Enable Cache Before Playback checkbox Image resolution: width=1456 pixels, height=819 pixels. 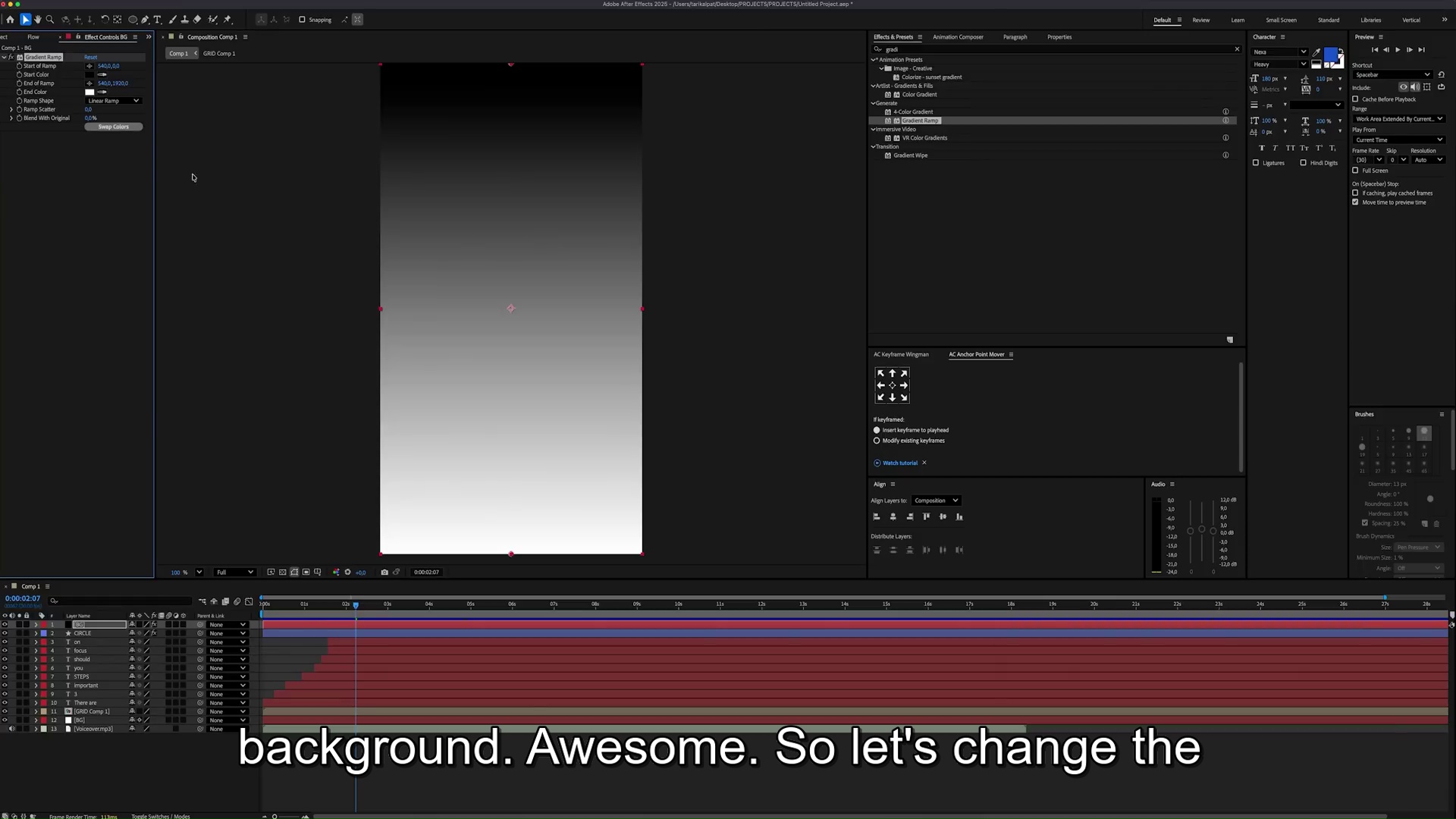(x=1355, y=99)
